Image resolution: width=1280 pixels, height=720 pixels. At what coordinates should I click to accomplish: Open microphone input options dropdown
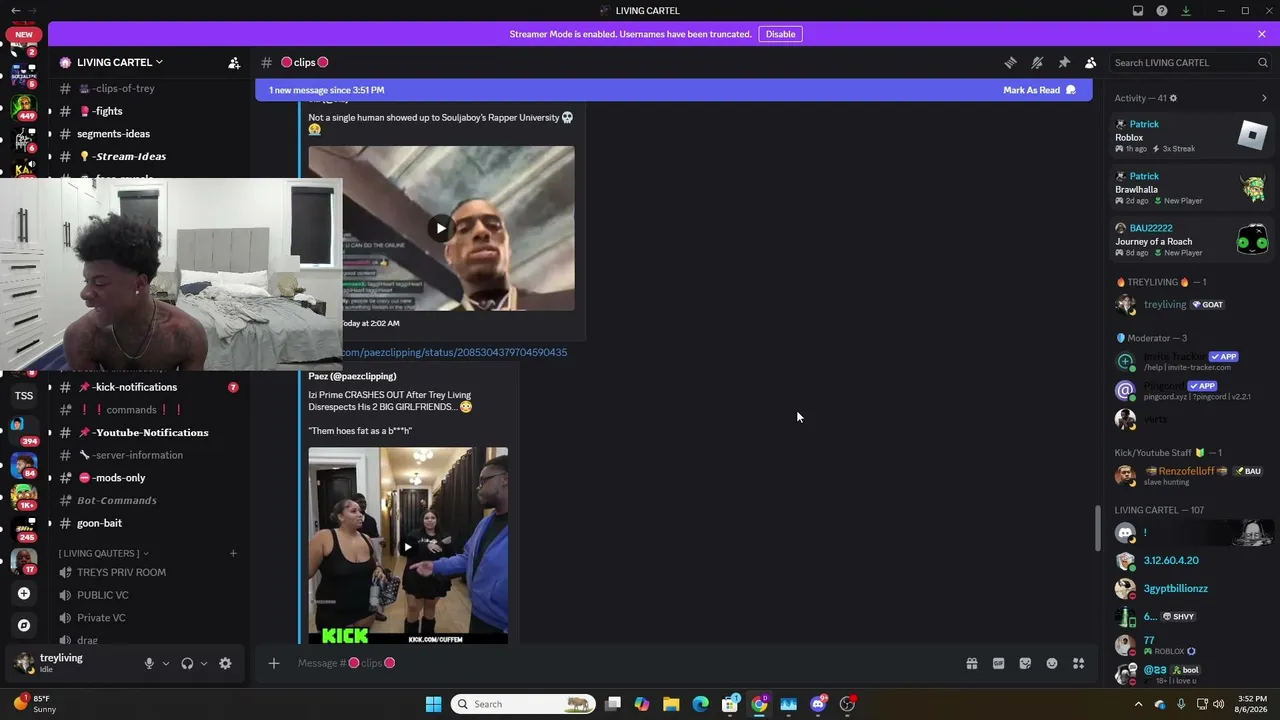coord(166,663)
